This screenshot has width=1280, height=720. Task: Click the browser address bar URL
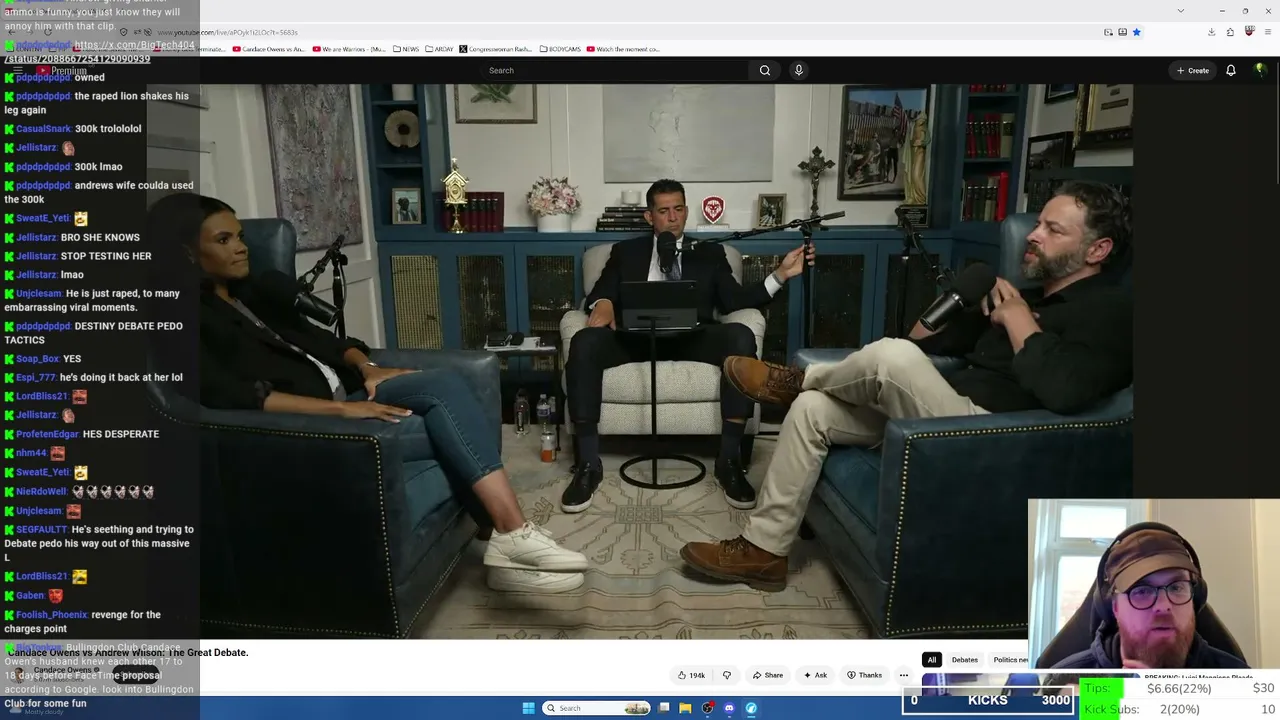(x=228, y=32)
